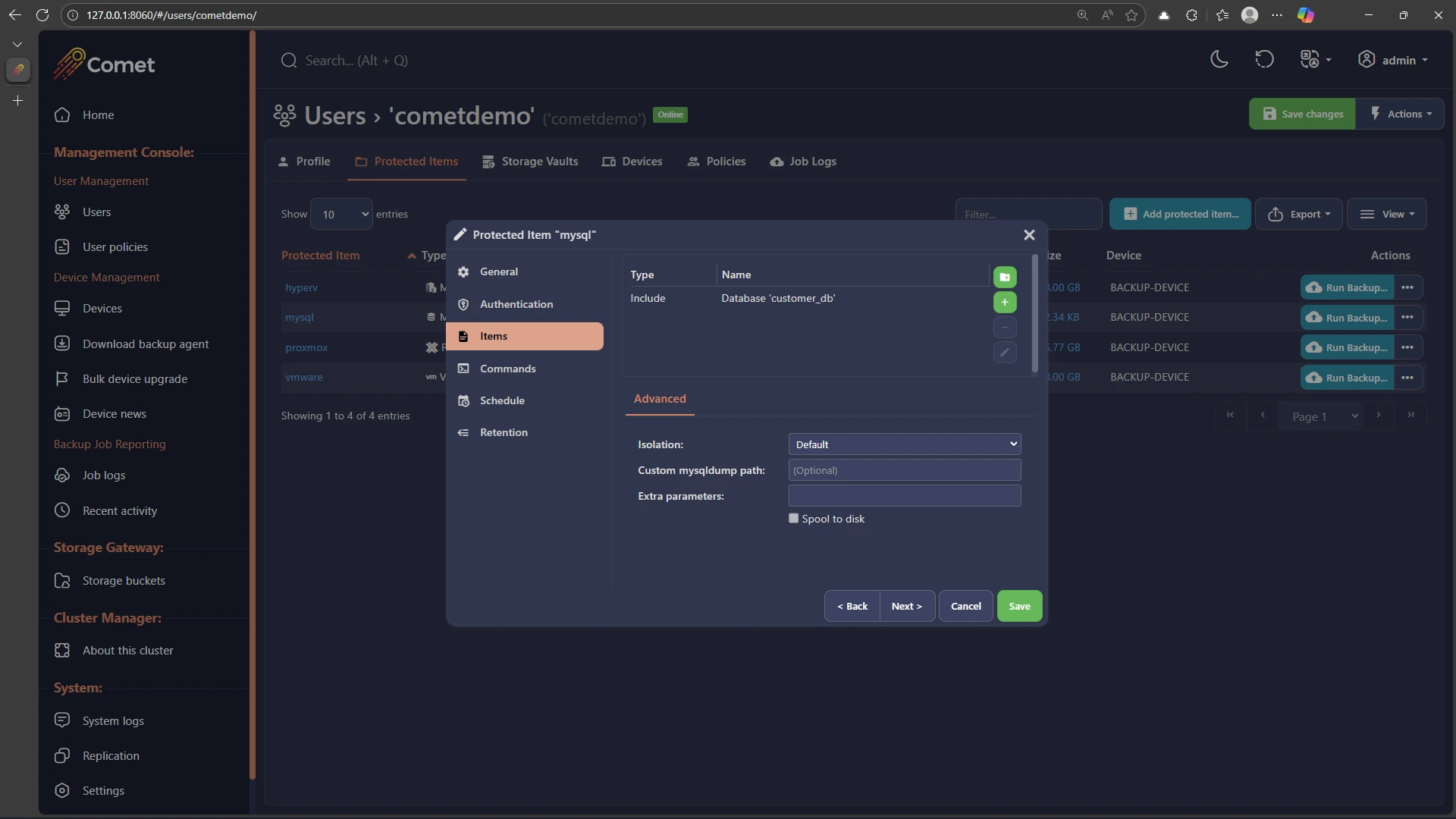Click the green browse folder icon
Screen dimensions: 1456x819
(1005, 278)
